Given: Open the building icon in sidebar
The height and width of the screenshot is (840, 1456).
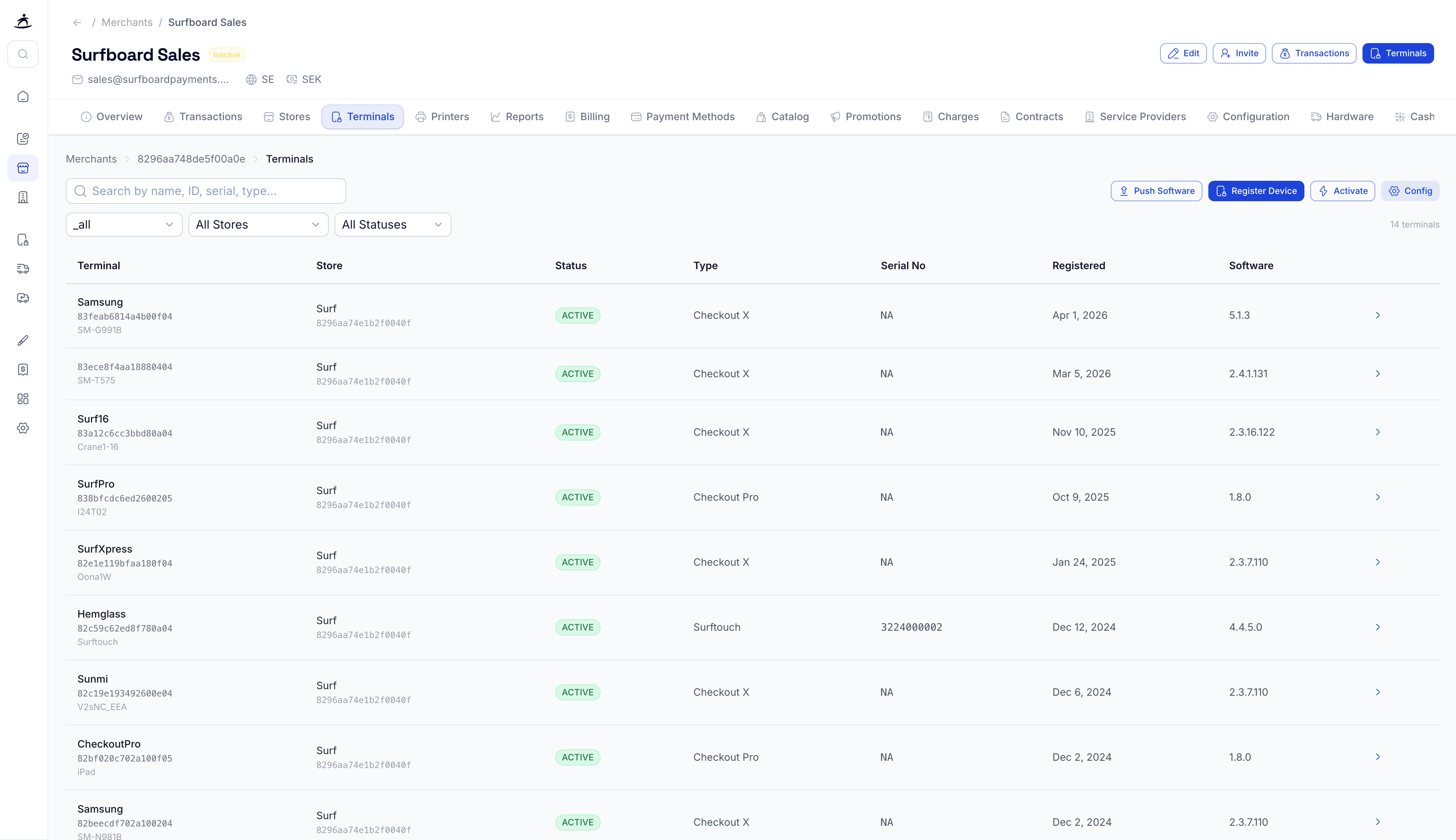Looking at the screenshot, I should [x=23, y=197].
